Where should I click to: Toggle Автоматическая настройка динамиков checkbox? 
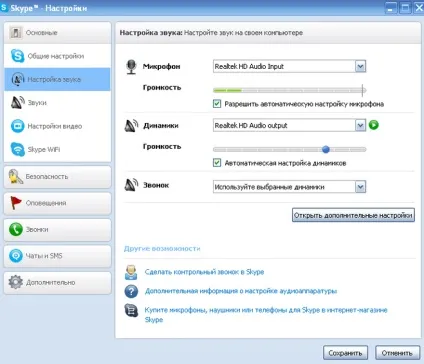tap(217, 163)
